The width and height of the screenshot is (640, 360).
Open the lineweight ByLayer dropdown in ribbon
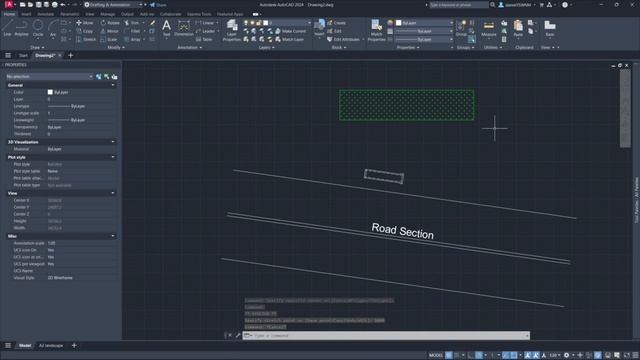(424, 31)
